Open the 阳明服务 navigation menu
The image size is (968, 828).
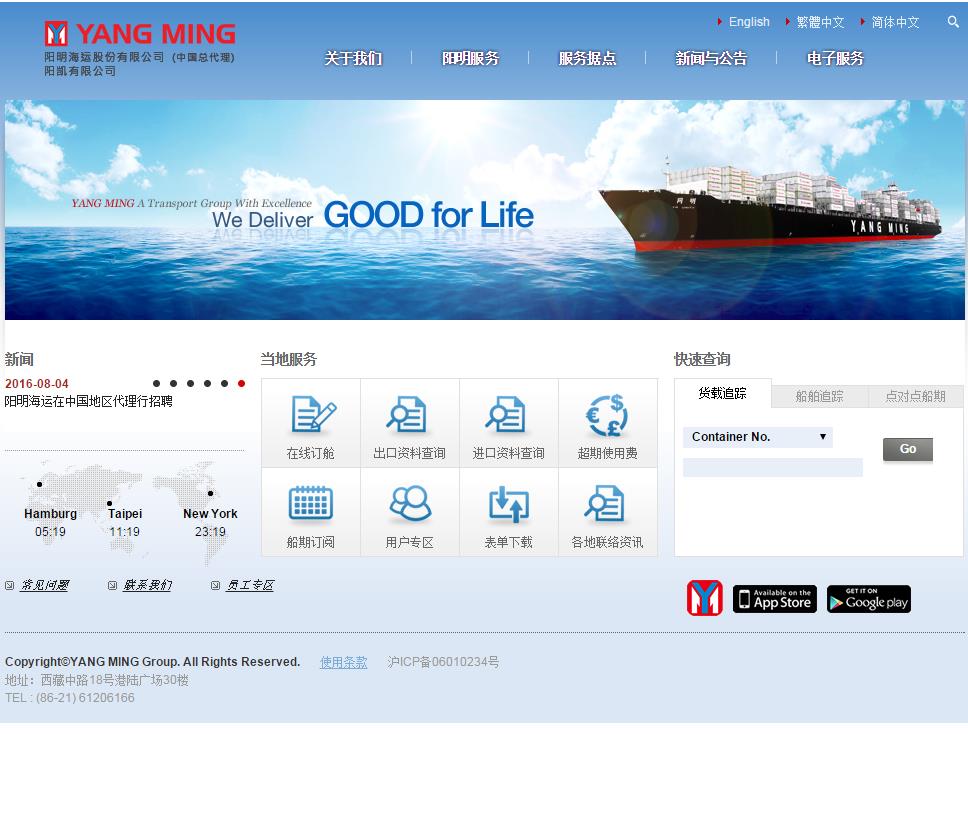pyautogui.click(x=470, y=58)
